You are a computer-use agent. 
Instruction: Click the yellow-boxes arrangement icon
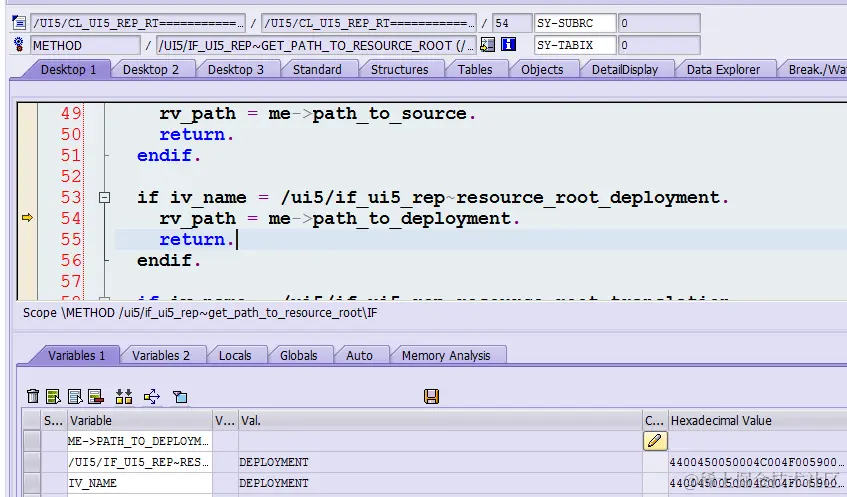(124, 397)
